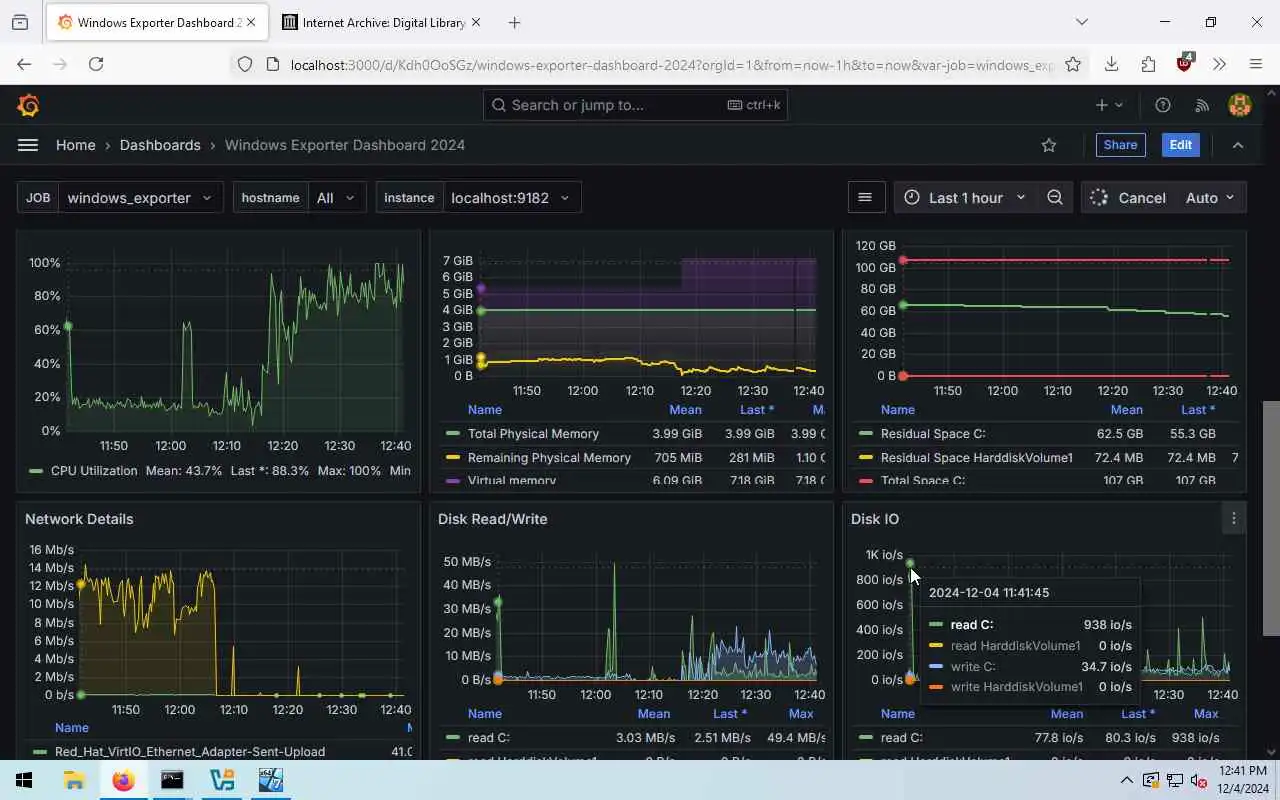Open a new browser tab
Viewport: 1280px width, 800px height.
(x=514, y=22)
